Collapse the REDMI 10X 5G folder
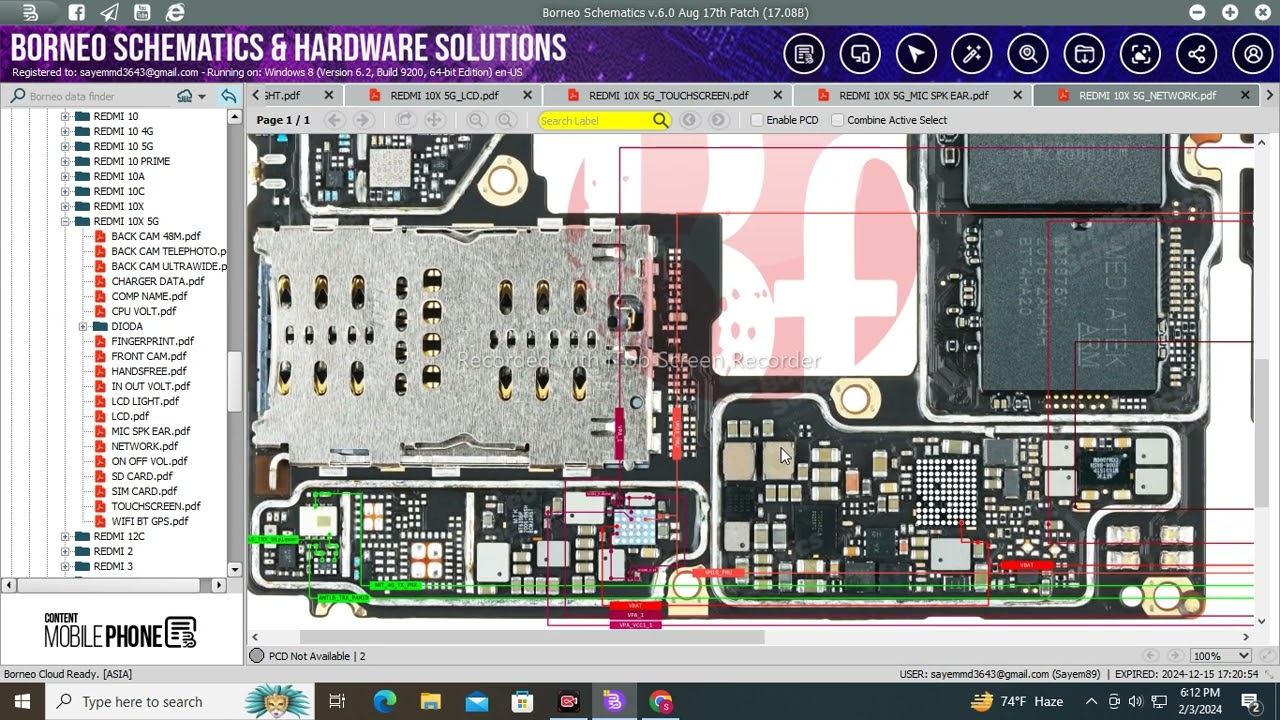This screenshot has width=1280, height=720. tap(65, 221)
